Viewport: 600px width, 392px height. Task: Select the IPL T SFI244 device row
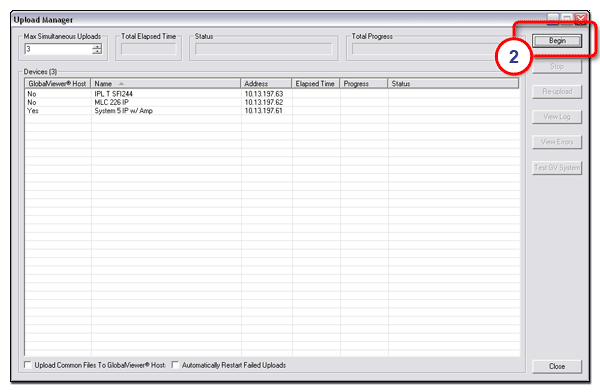tap(272, 94)
